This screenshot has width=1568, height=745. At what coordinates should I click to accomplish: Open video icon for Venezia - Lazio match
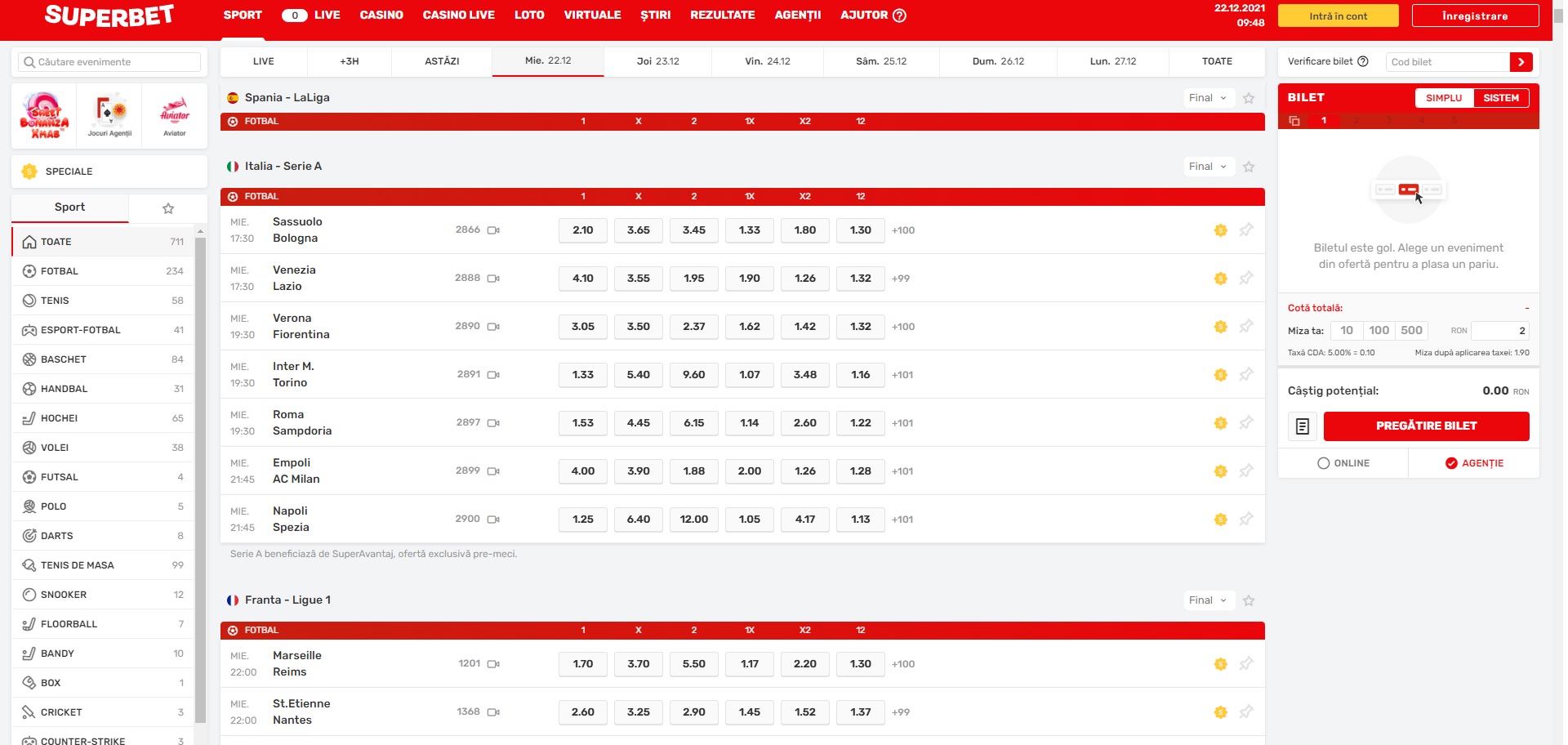(x=493, y=279)
